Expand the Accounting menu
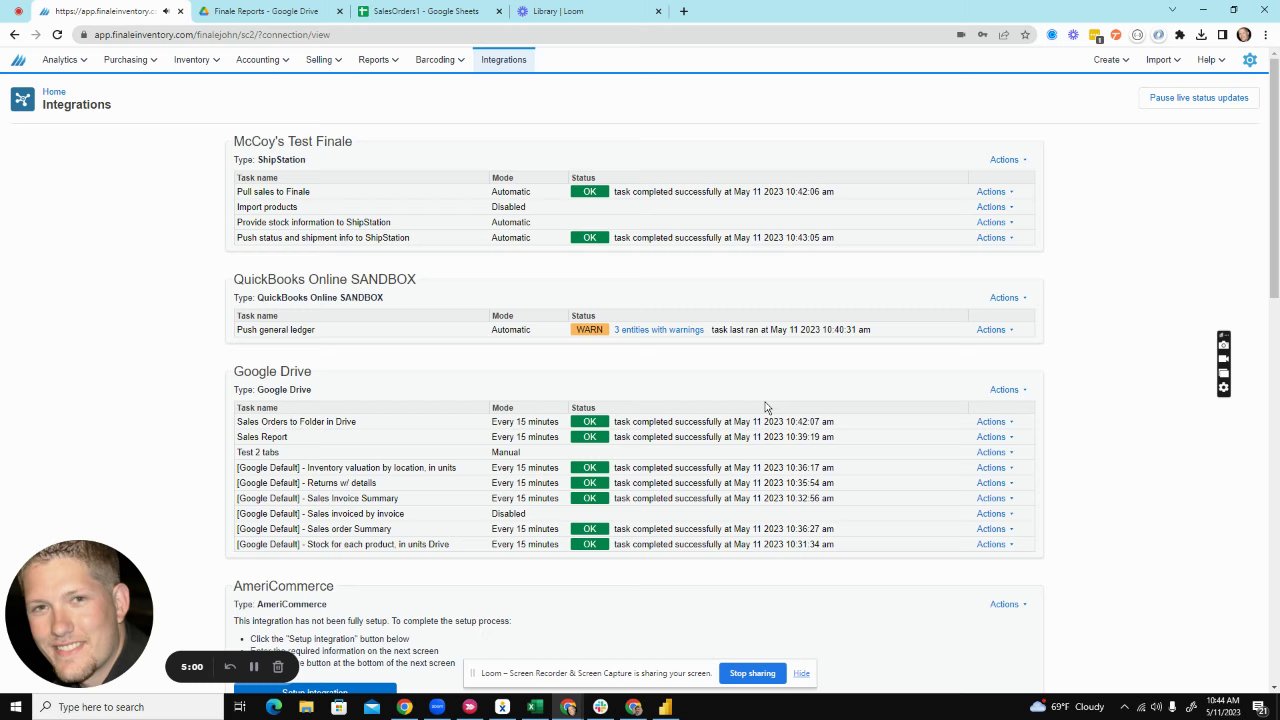This screenshot has width=1280, height=720. coord(262,60)
